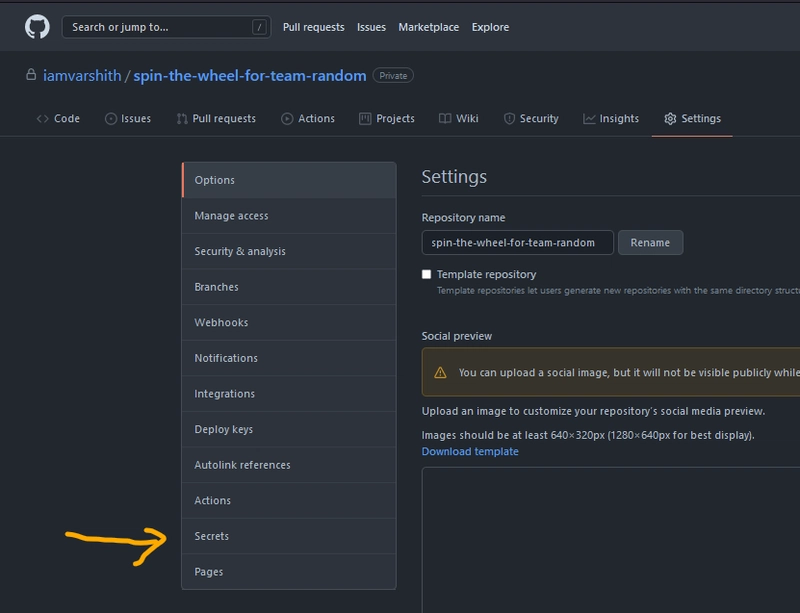Viewport: 800px width, 613px height.
Task: Switch to the repository Insights tab
Action: pos(611,119)
